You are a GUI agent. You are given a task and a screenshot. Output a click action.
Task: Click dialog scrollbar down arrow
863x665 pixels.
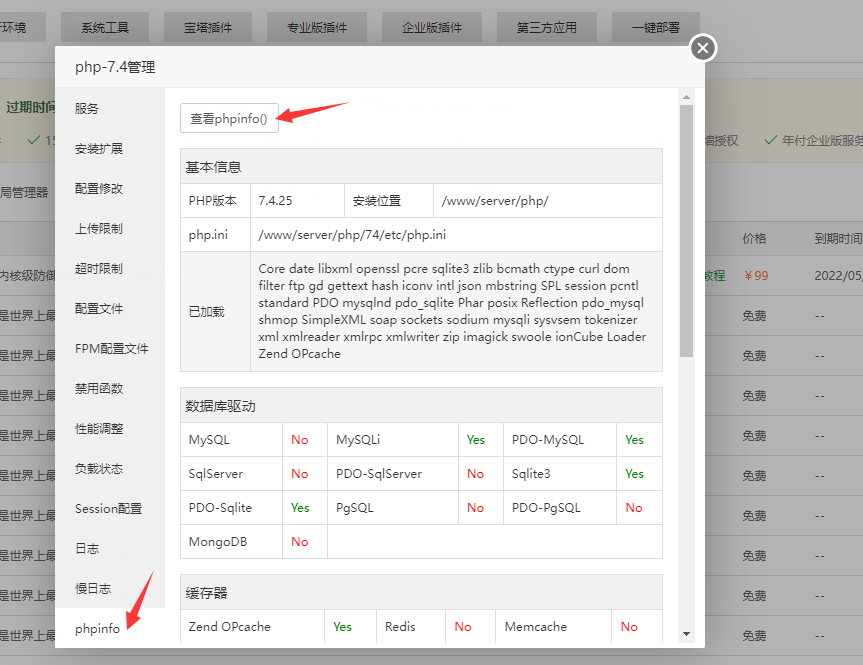(x=686, y=634)
